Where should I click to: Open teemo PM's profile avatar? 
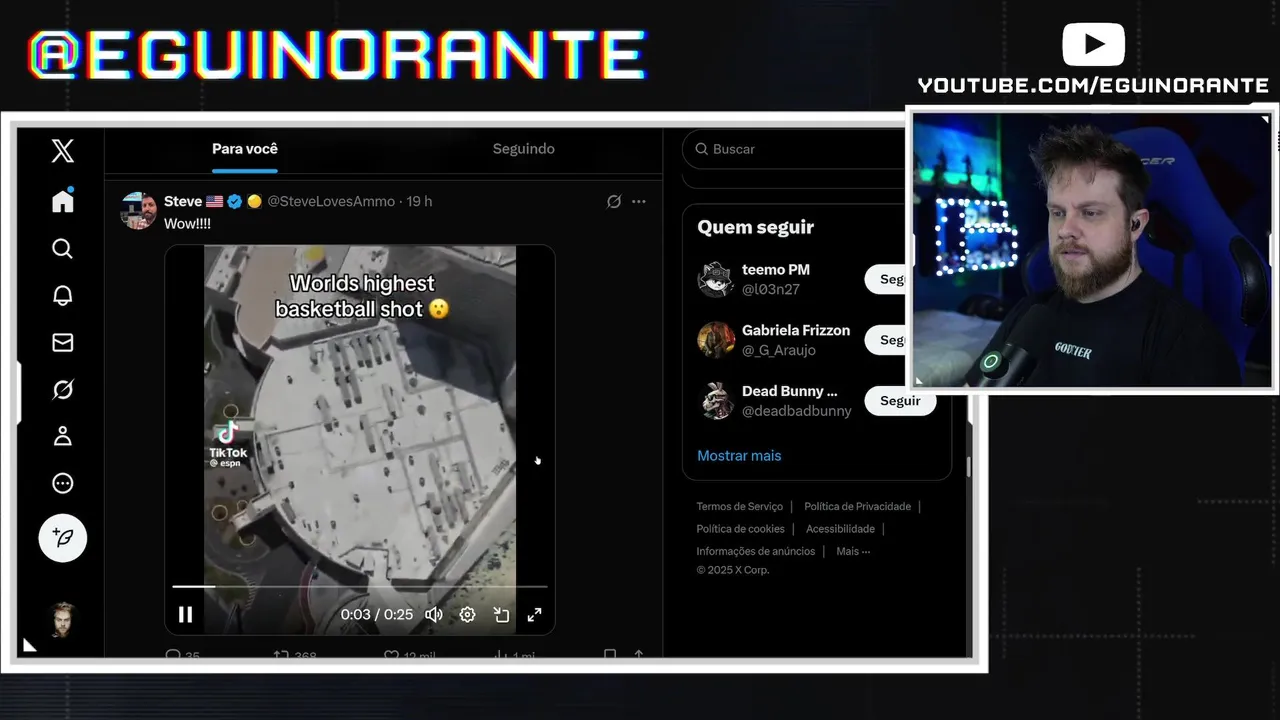(716, 279)
